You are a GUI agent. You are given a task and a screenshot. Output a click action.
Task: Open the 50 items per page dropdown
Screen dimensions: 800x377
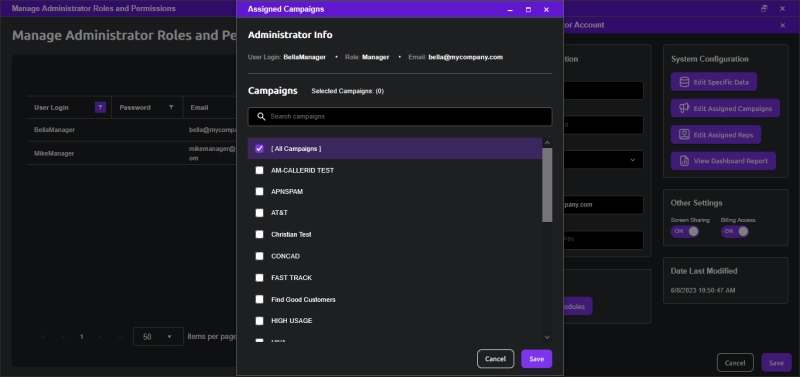click(158, 337)
